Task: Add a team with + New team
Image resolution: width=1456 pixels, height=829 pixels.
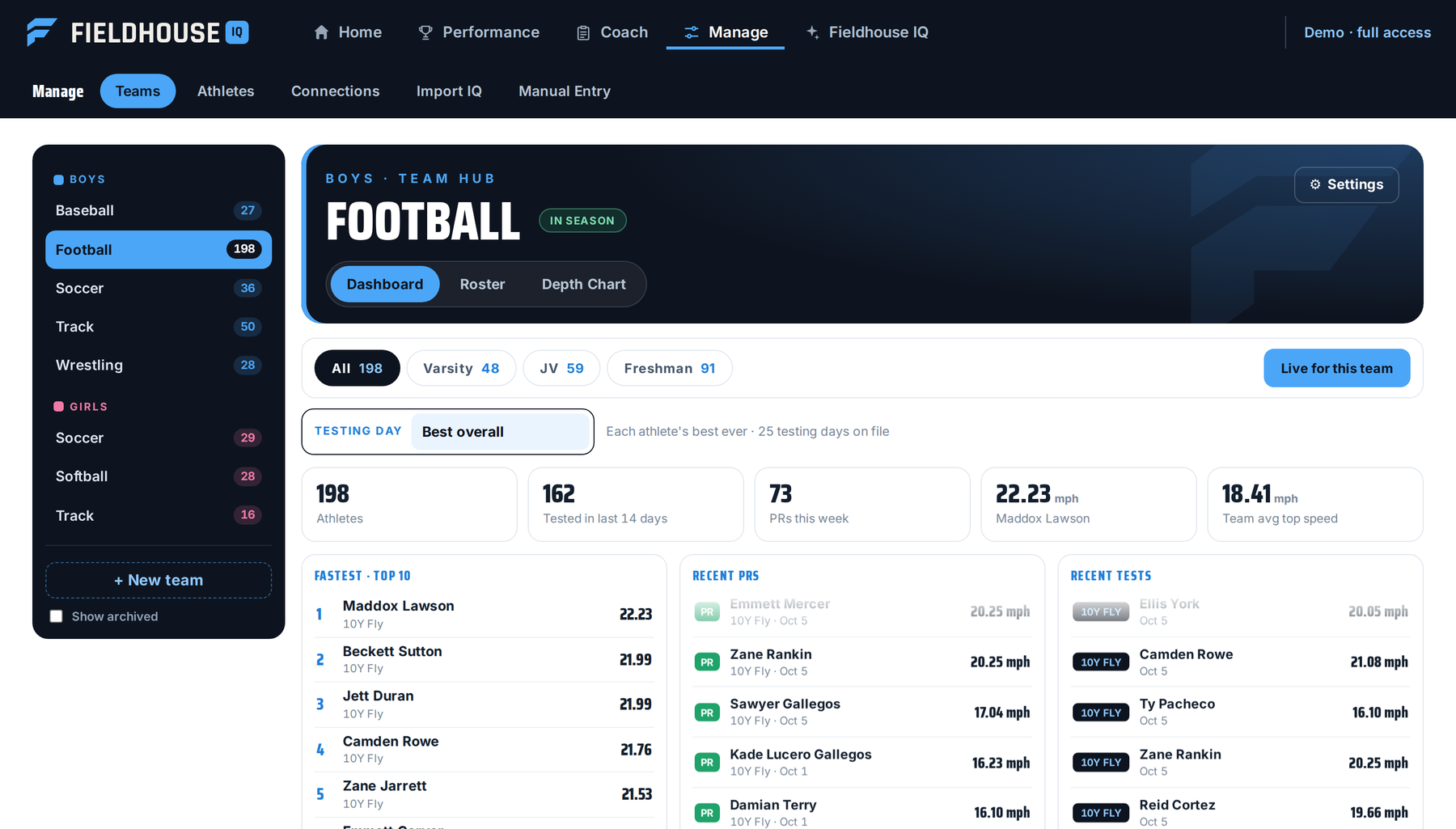Action: (x=159, y=580)
